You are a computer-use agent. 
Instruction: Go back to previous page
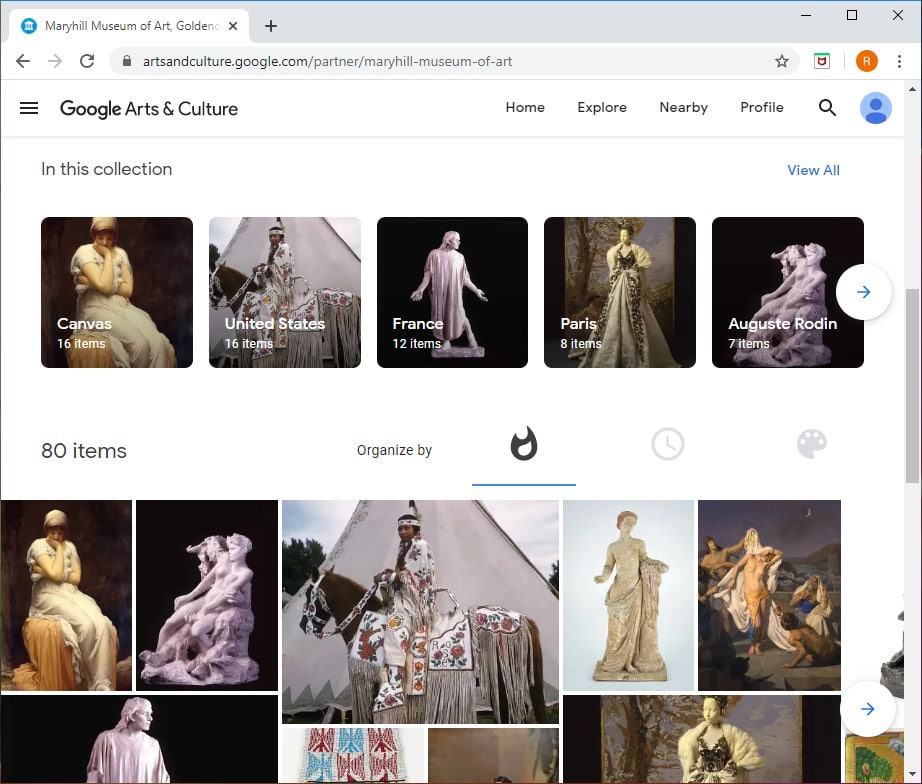(23, 61)
